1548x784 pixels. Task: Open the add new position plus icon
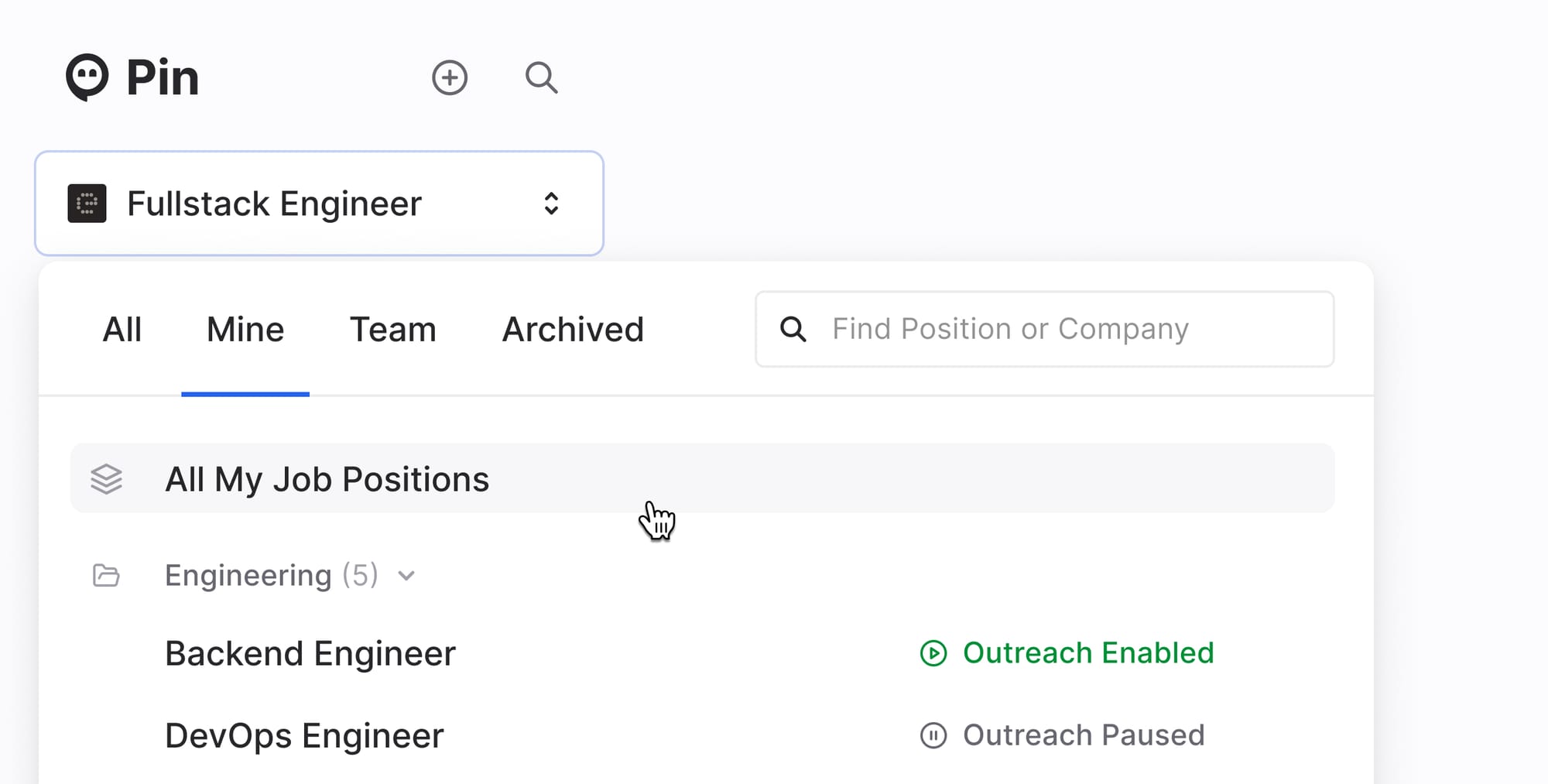tap(450, 77)
